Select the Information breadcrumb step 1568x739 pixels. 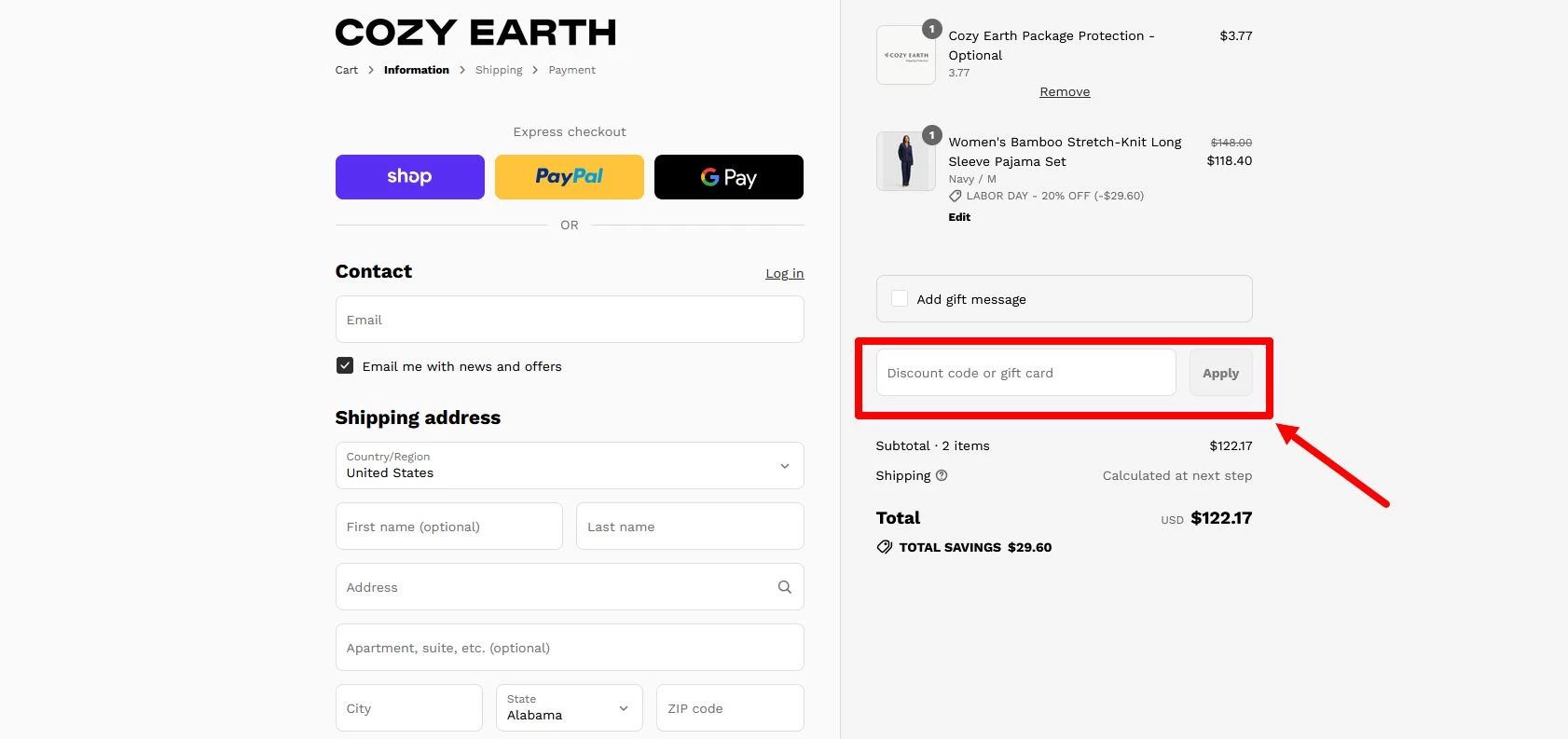click(417, 70)
